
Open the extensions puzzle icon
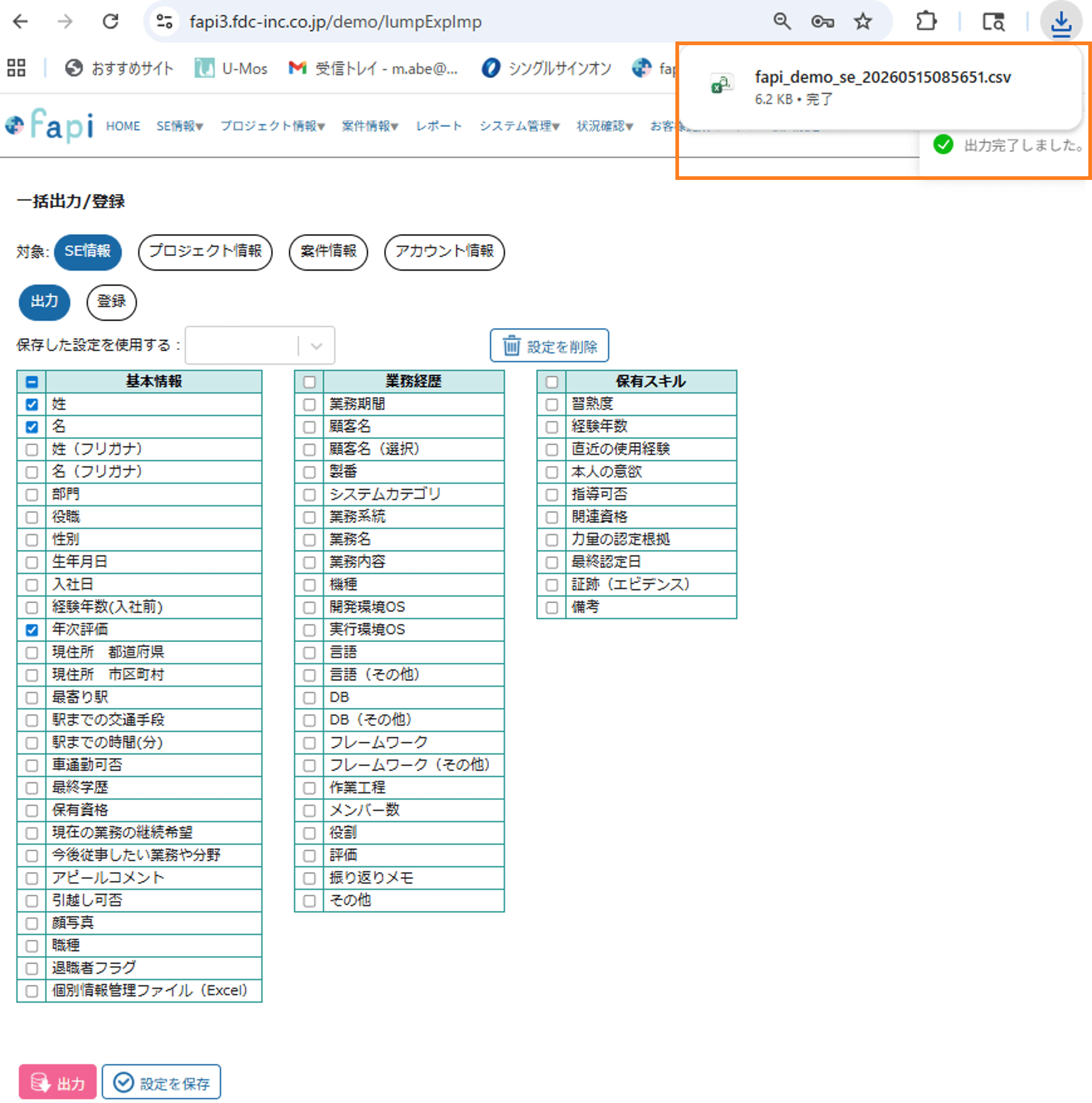(926, 22)
